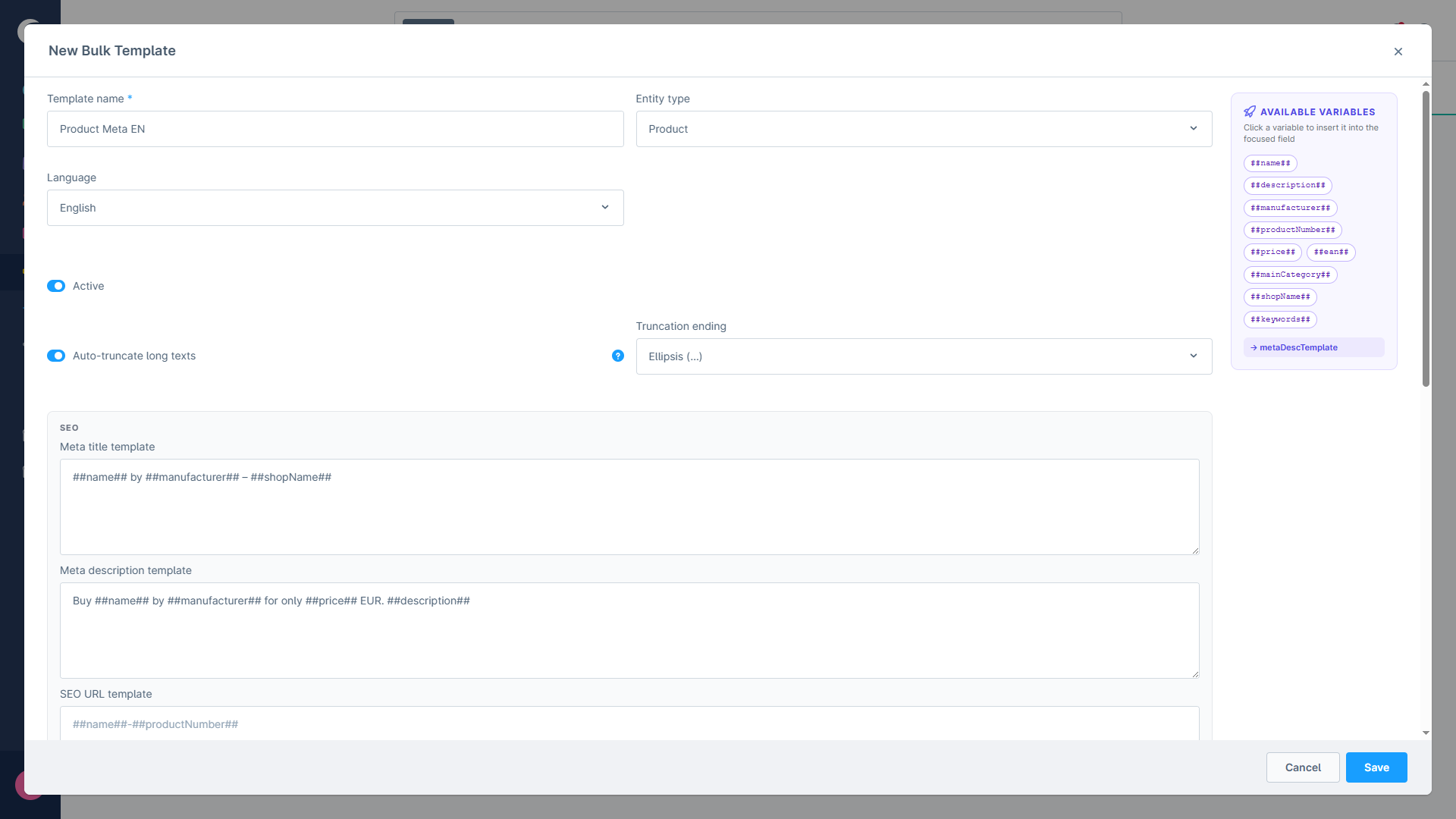1456x819 pixels.
Task: Click the Cancel button
Action: pyautogui.click(x=1302, y=767)
